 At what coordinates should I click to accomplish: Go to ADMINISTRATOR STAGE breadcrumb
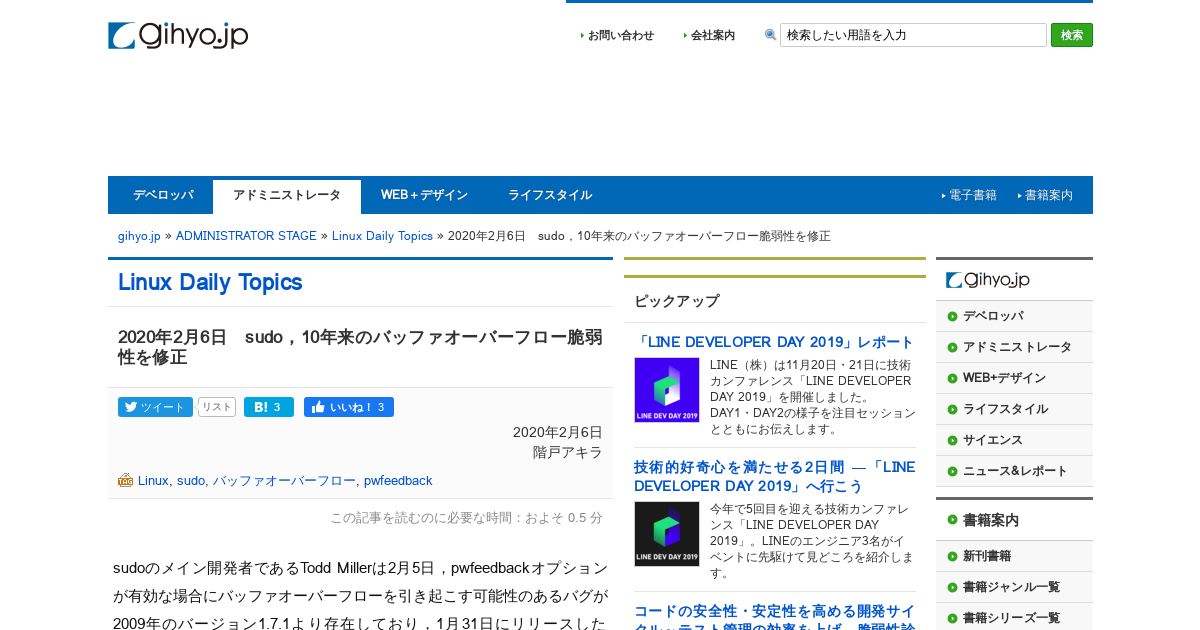(246, 236)
